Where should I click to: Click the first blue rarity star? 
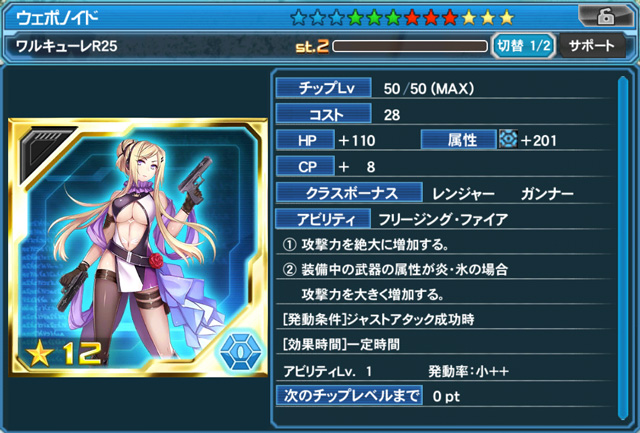pyautogui.click(x=299, y=18)
